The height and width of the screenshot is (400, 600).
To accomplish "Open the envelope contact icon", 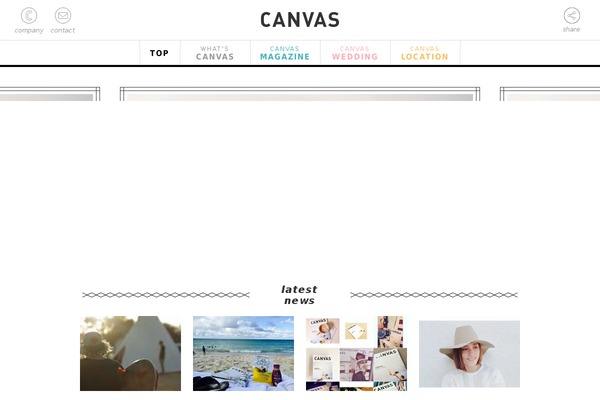I will click(x=63, y=16).
